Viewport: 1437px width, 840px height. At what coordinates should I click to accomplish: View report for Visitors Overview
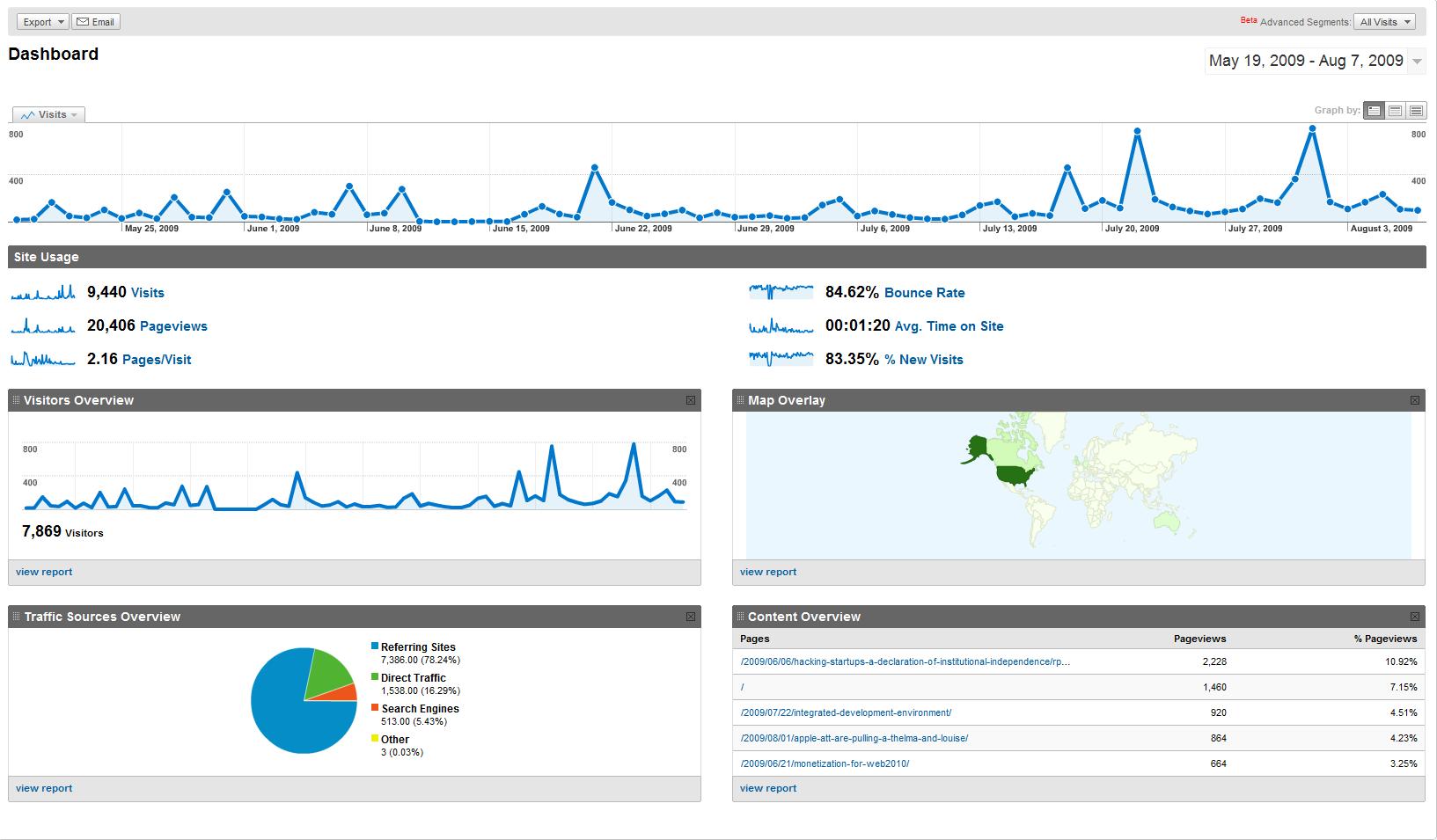(x=44, y=572)
